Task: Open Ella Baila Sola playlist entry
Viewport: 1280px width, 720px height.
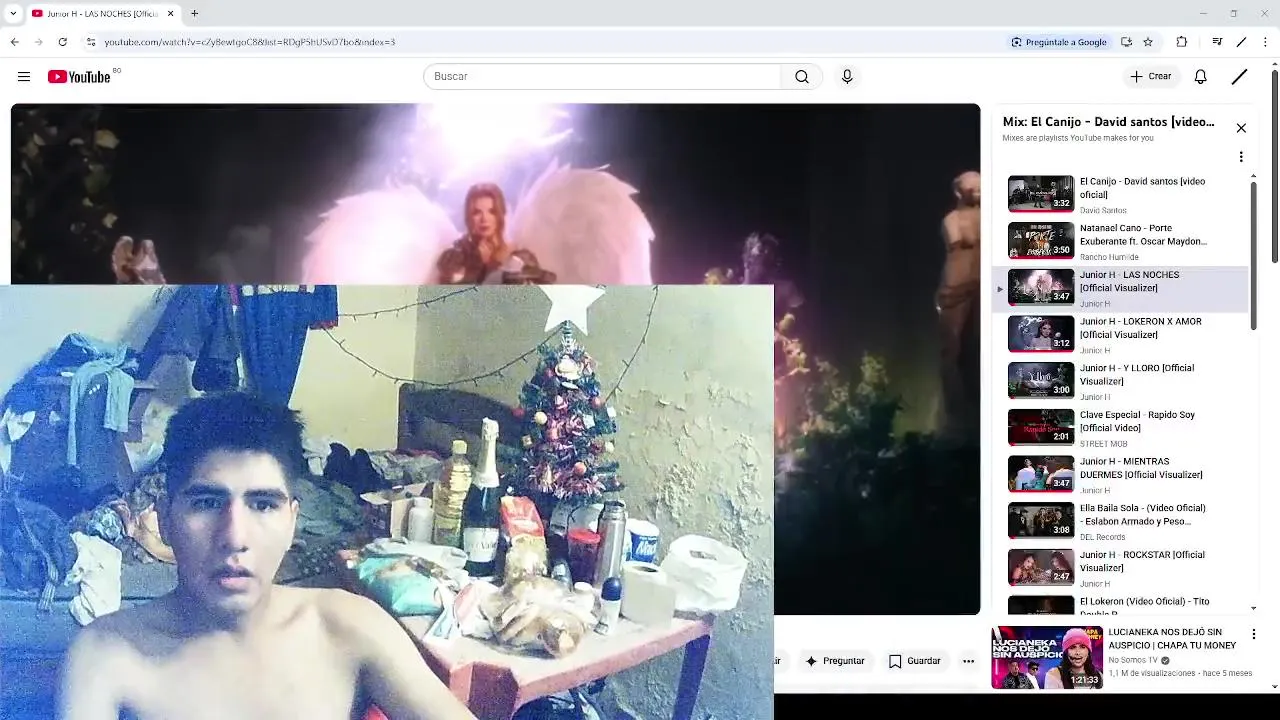Action: pyautogui.click(x=1120, y=521)
